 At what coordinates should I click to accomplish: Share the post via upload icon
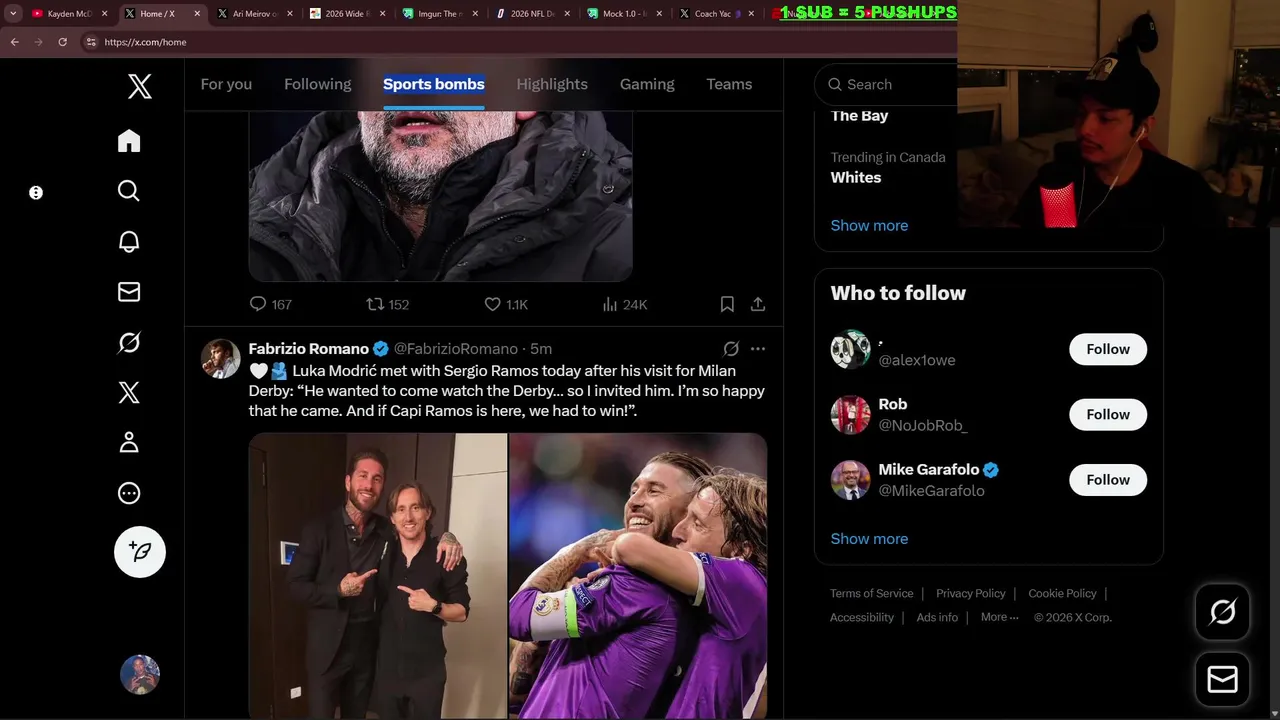[x=758, y=304]
